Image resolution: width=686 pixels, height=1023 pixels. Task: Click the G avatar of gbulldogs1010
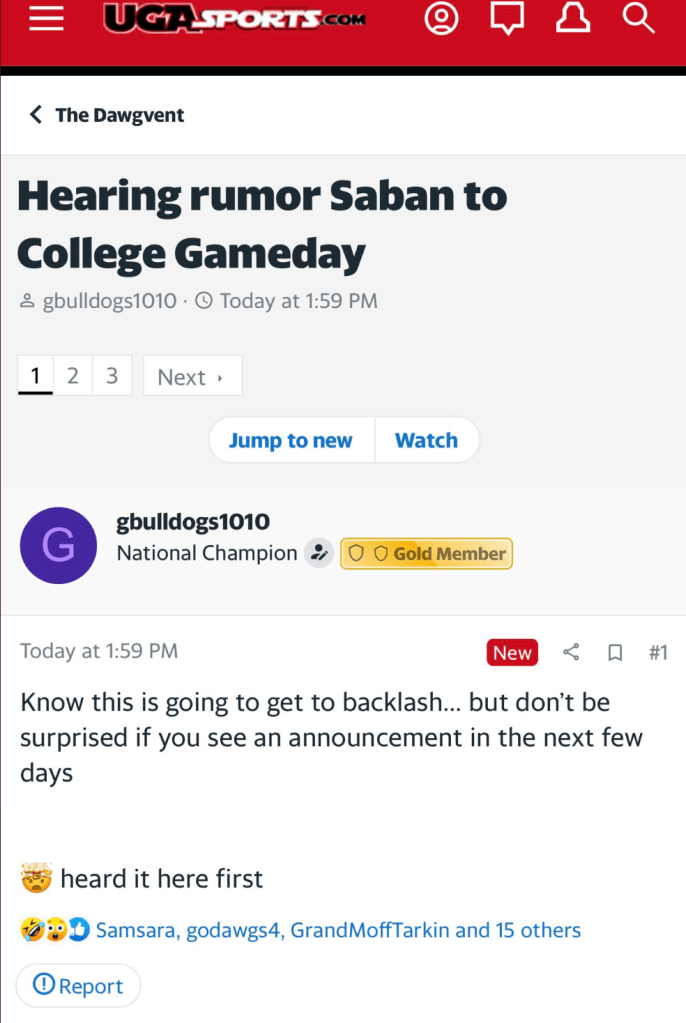pyautogui.click(x=58, y=545)
